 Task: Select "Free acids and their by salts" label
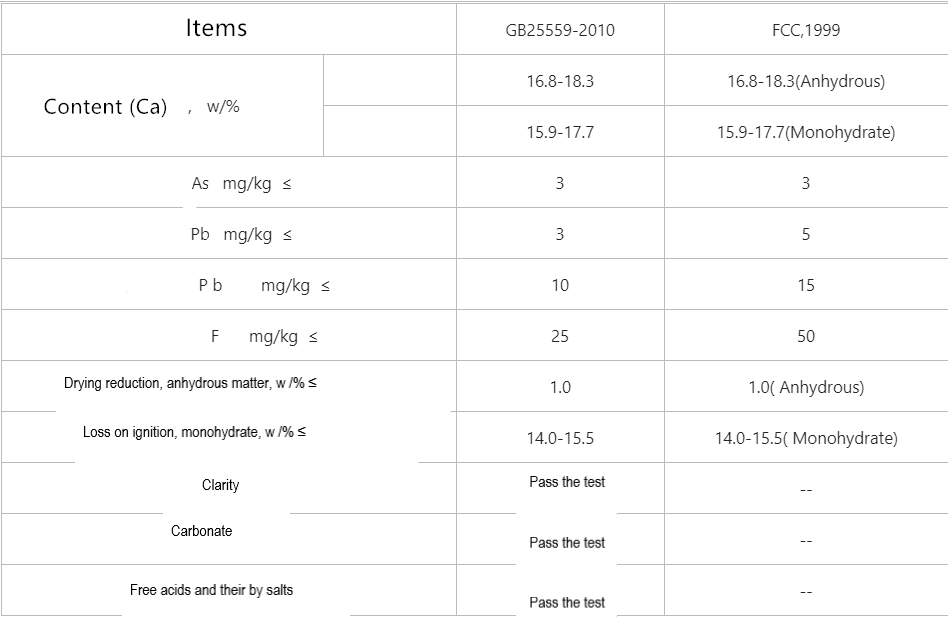click(x=211, y=590)
